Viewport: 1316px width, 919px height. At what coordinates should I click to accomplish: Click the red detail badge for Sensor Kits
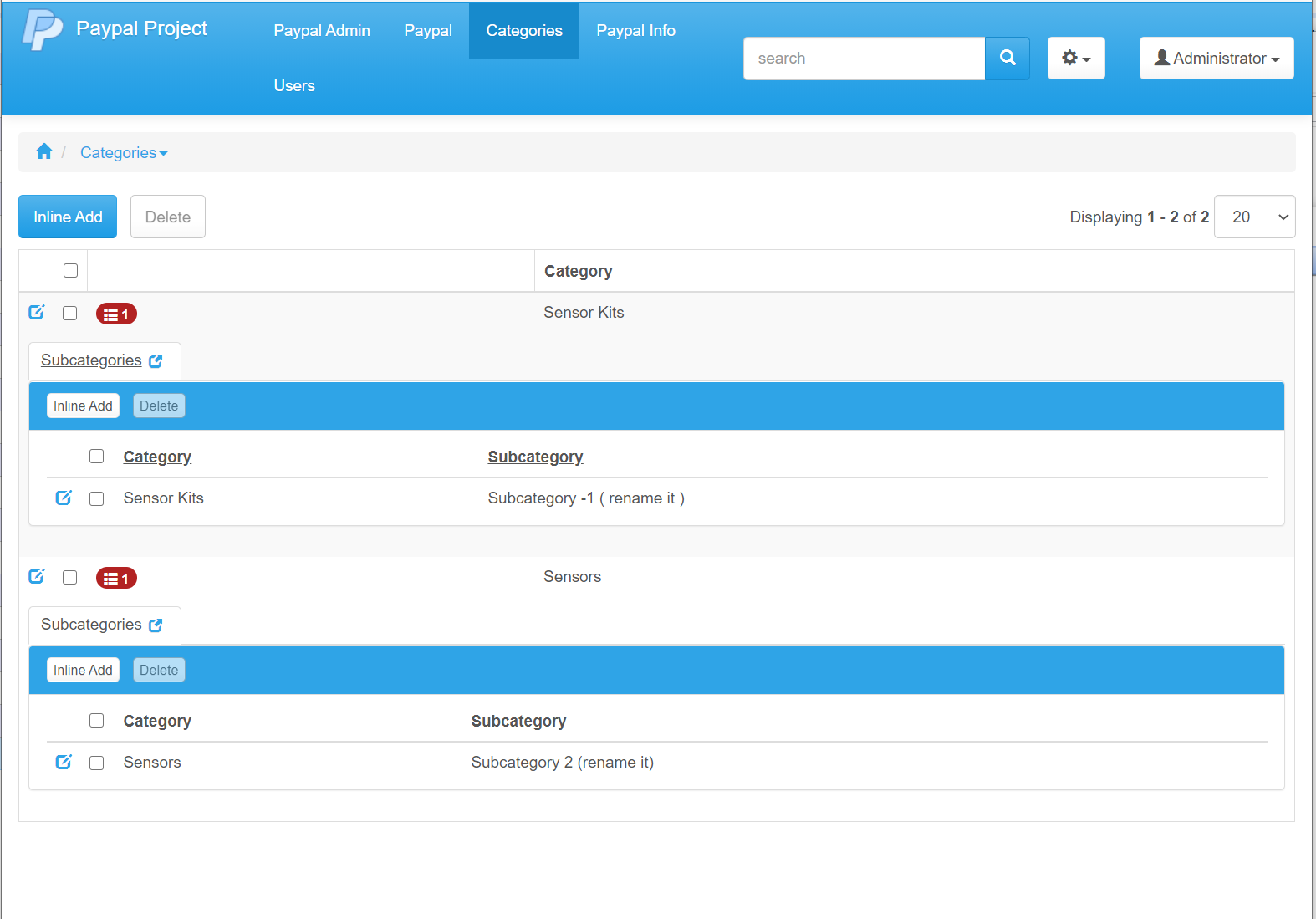[116, 314]
